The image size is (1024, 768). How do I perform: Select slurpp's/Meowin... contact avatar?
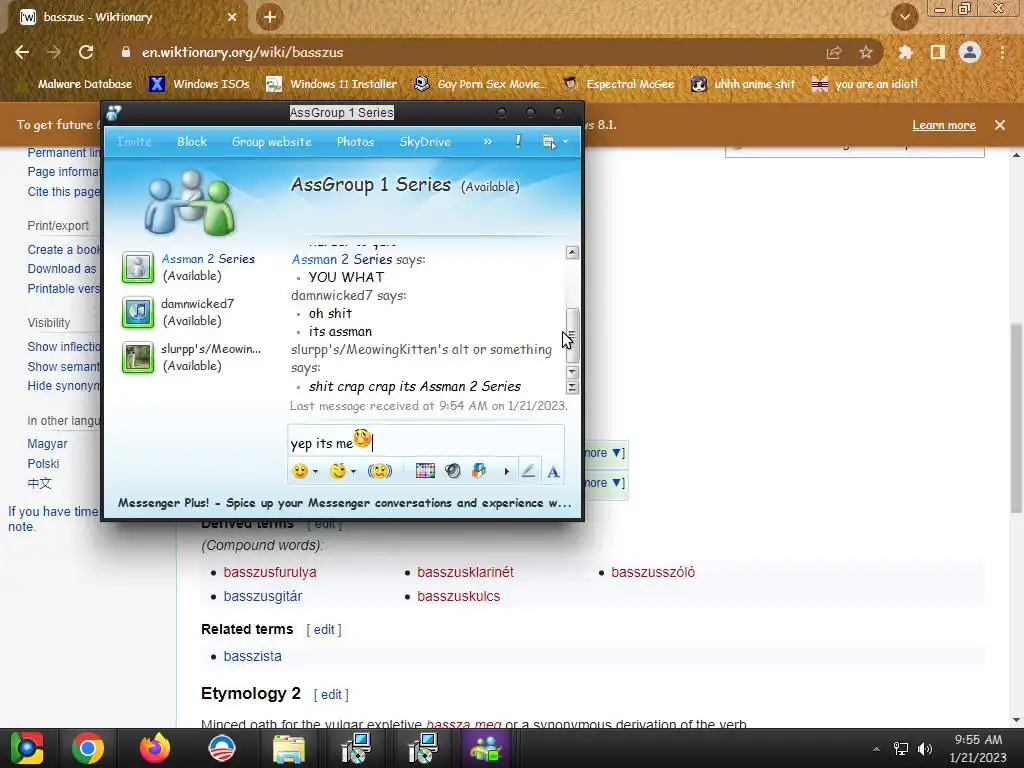pos(138,357)
